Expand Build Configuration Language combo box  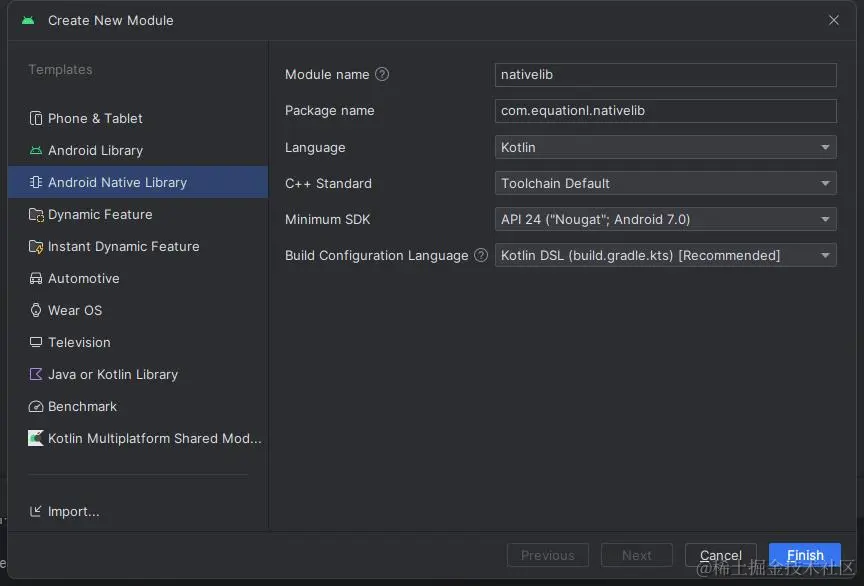pos(665,255)
